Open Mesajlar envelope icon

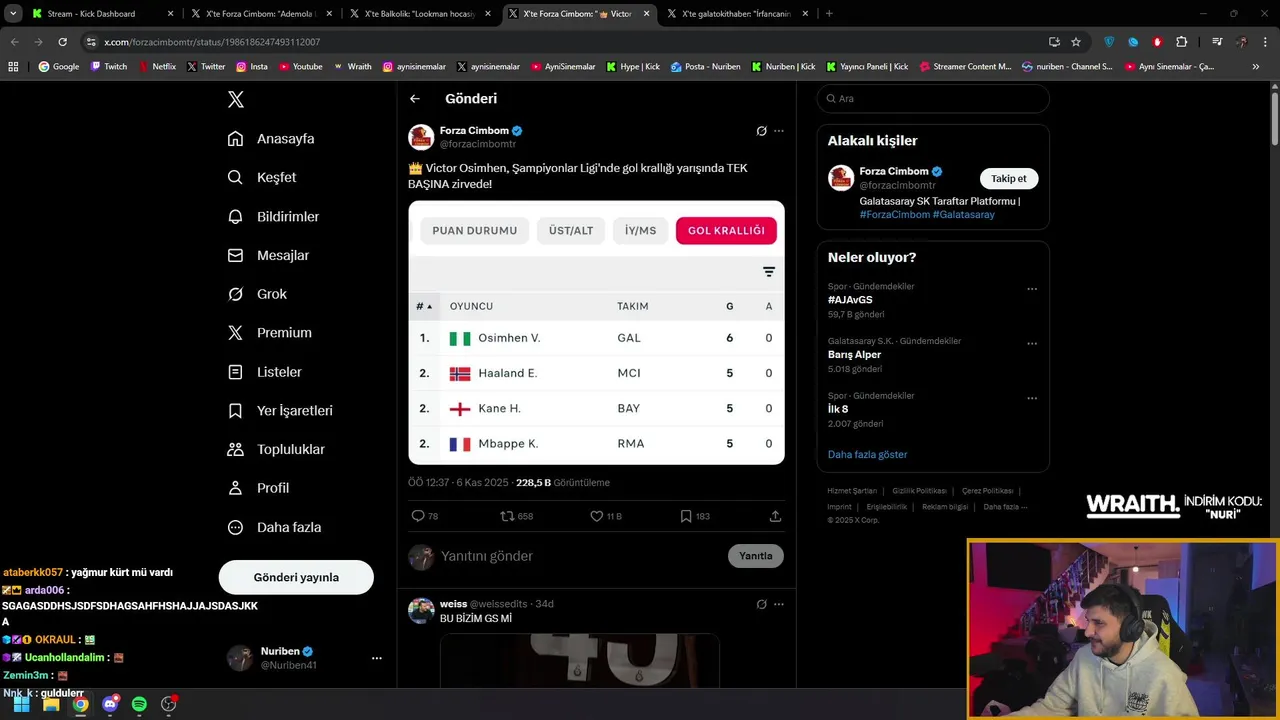[x=235, y=255]
